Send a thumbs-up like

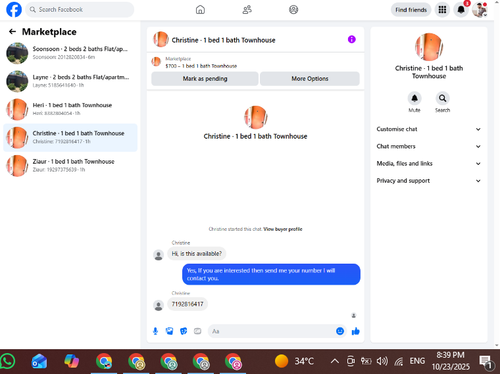356,331
